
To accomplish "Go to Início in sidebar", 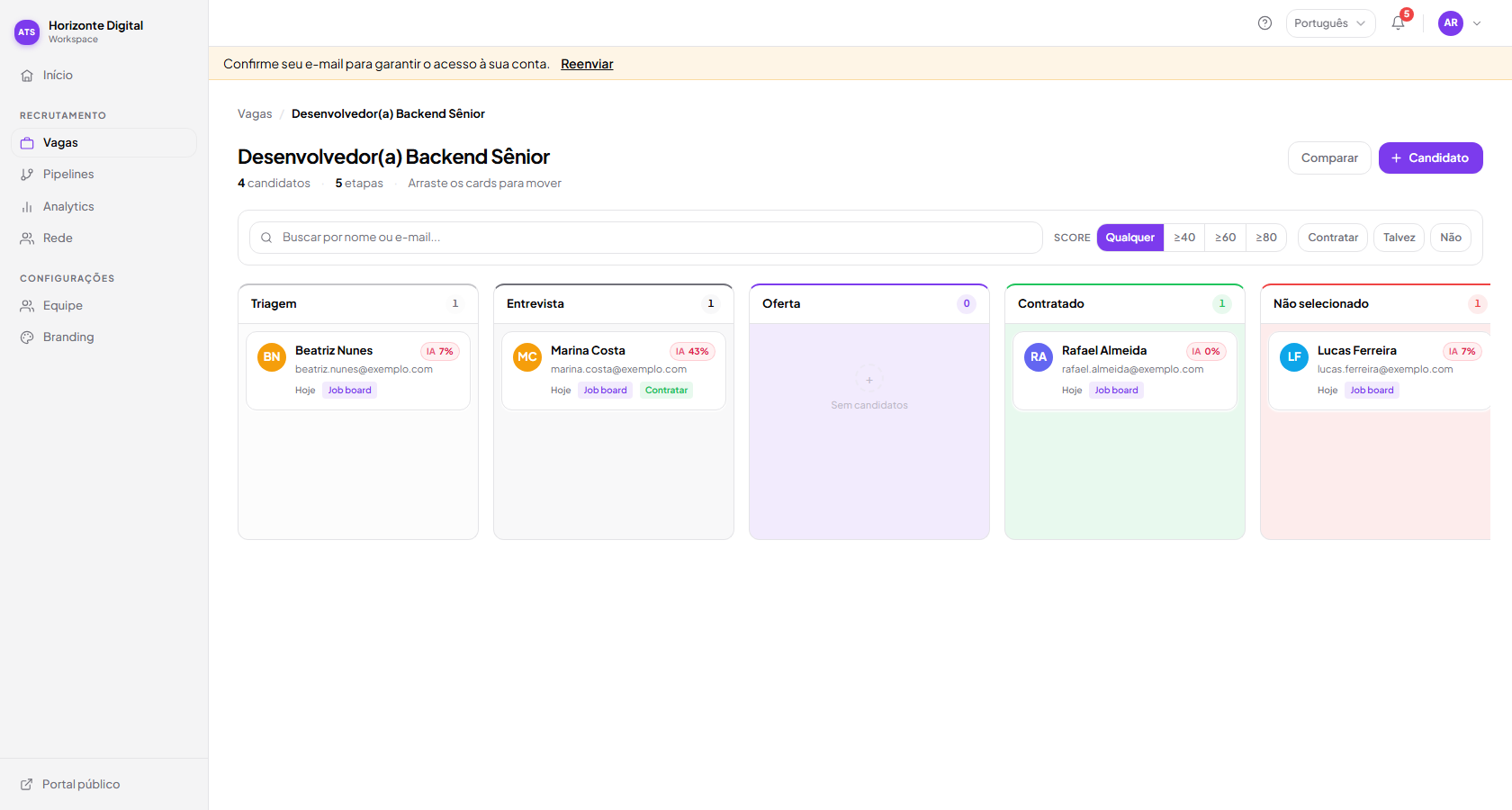I will [104, 75].
